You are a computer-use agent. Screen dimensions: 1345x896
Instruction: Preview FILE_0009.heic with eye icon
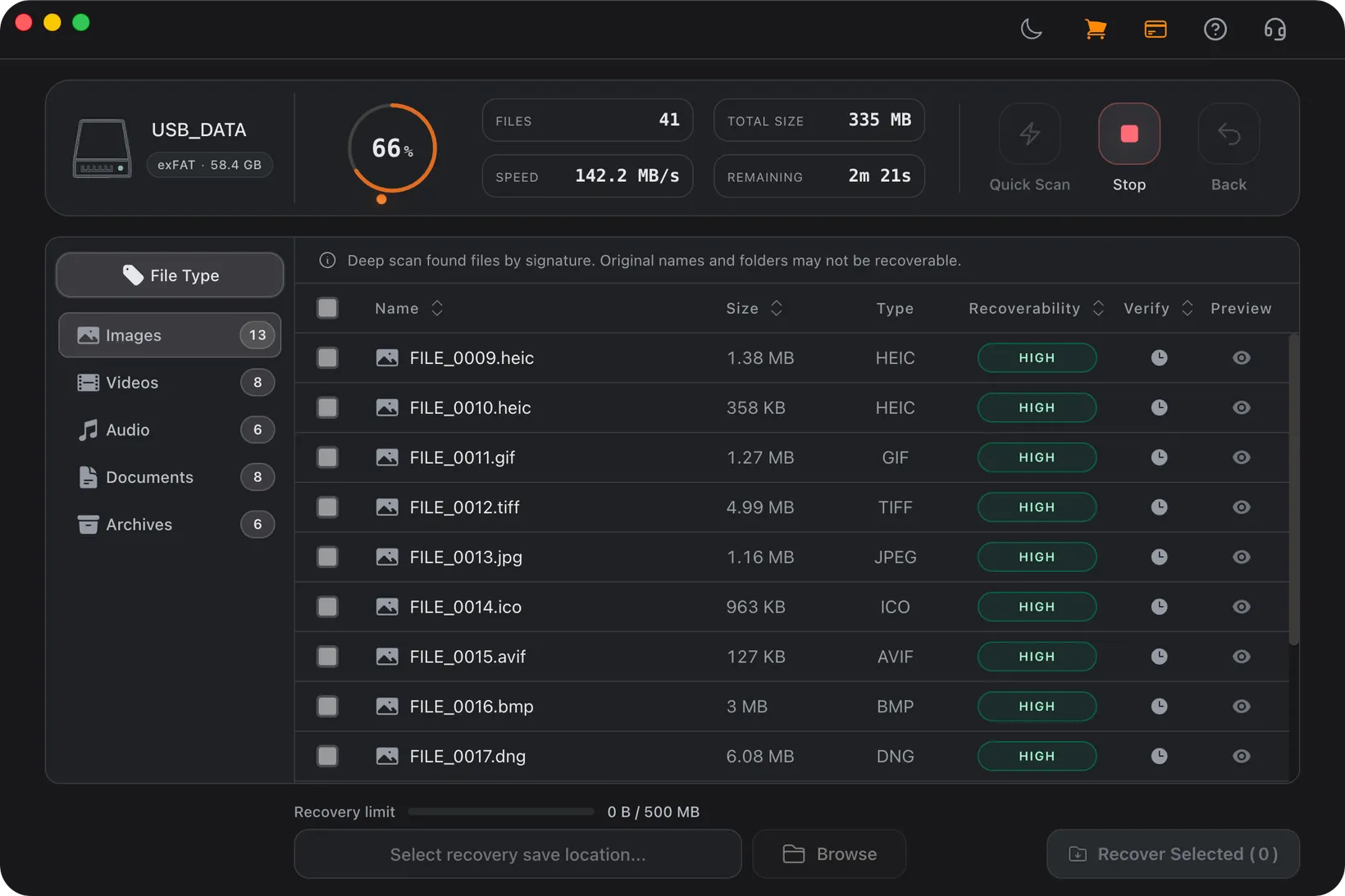point(1242,357)
